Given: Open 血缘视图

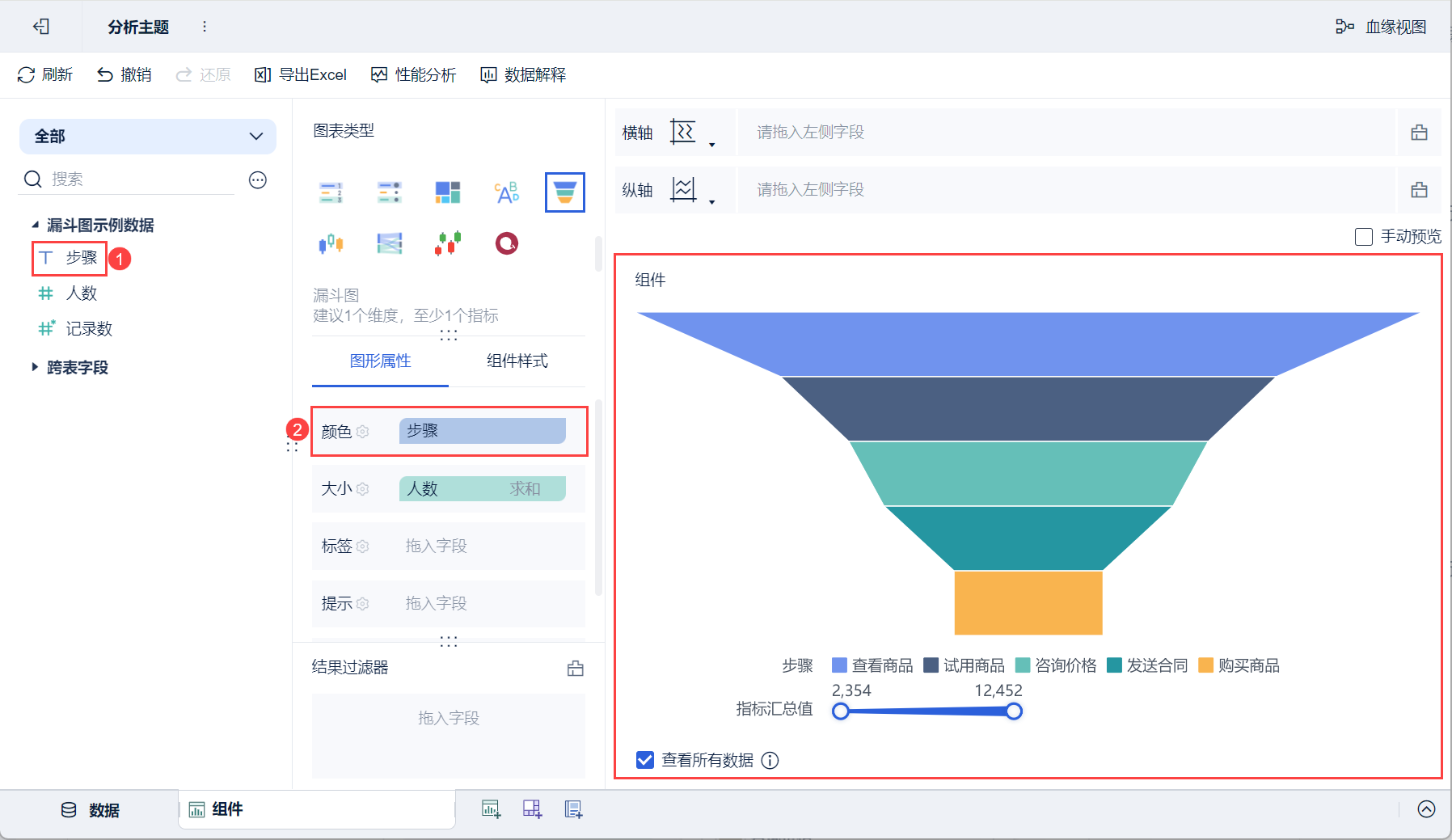Looking at the screenshot, I should [1381, 27].
